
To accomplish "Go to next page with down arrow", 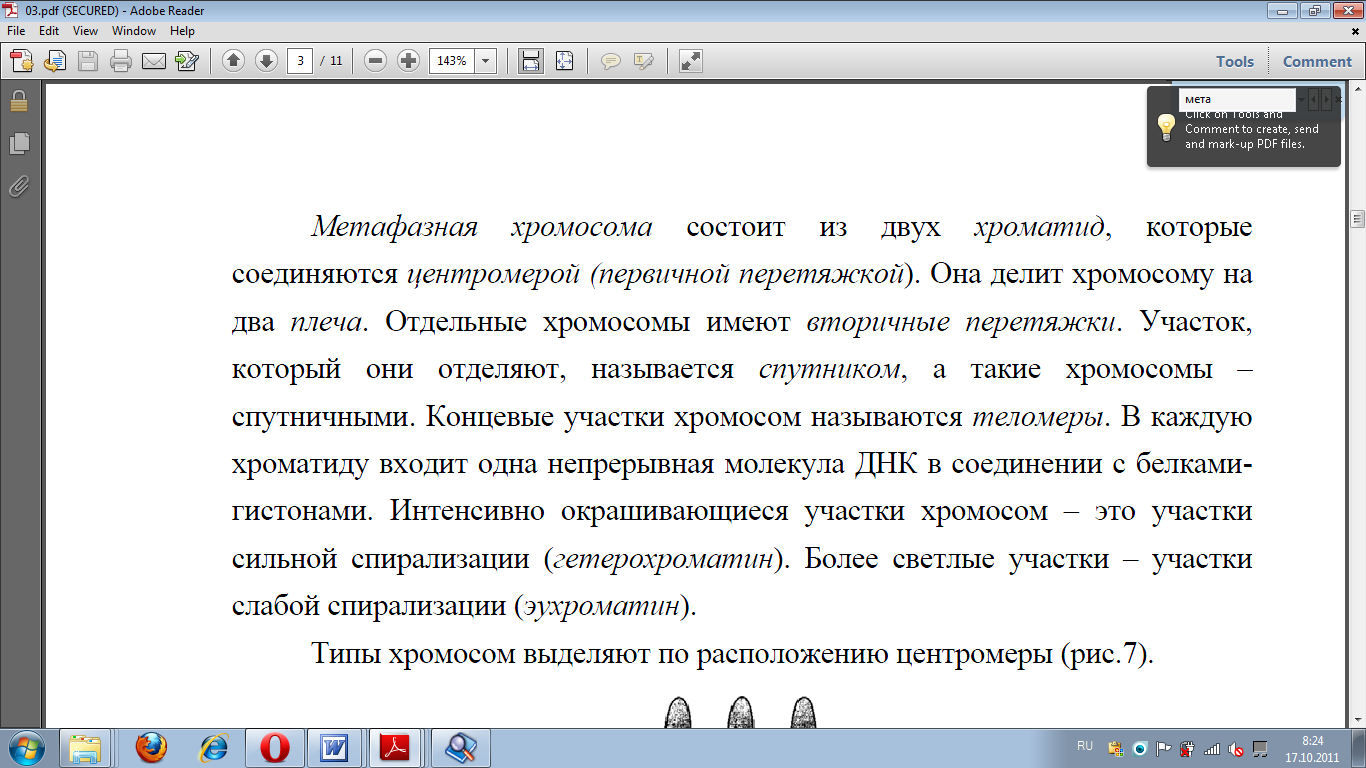I will (x=266, y=61).
